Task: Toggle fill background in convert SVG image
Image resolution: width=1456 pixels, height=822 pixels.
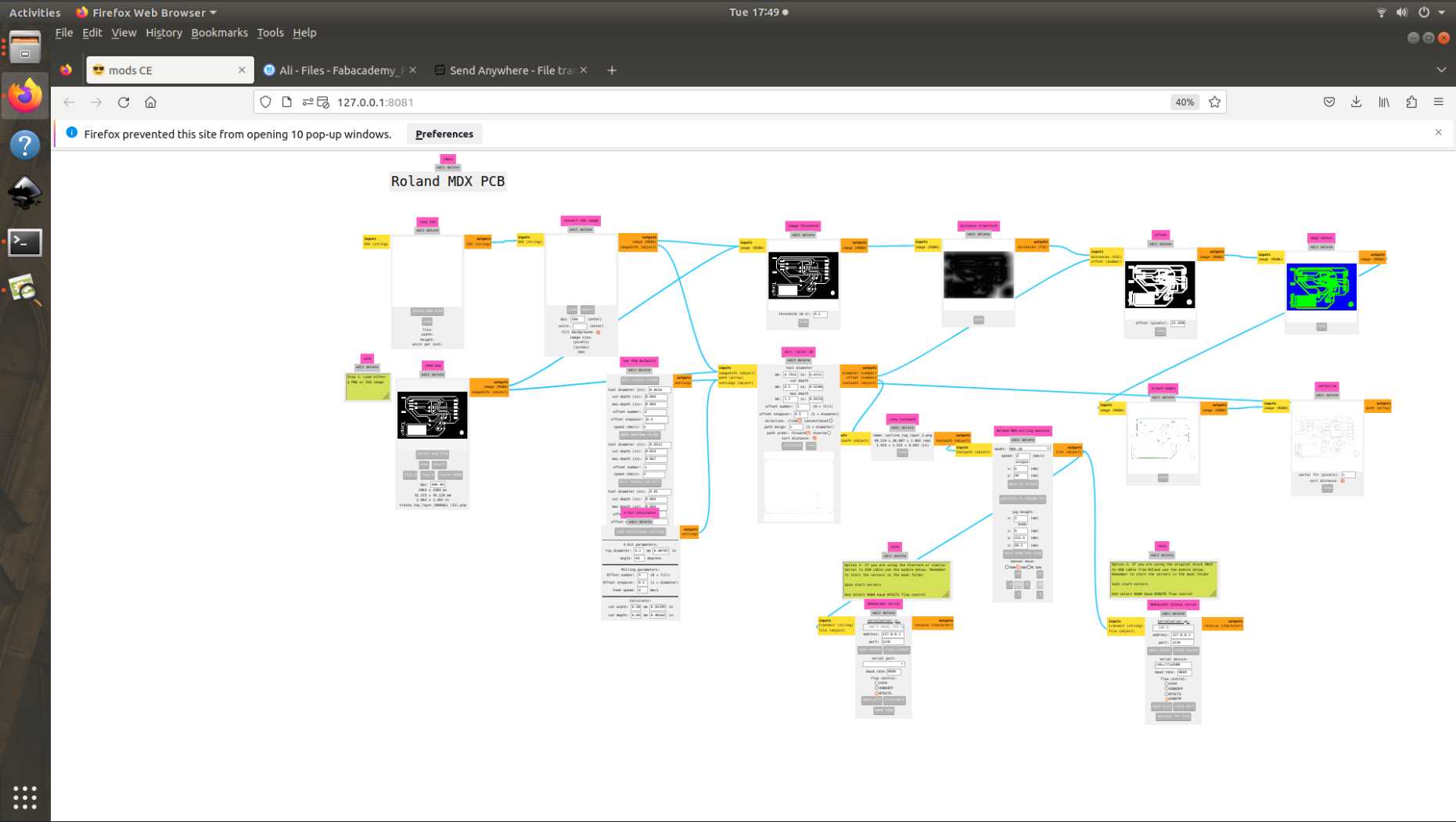Action: coord(599,332)
